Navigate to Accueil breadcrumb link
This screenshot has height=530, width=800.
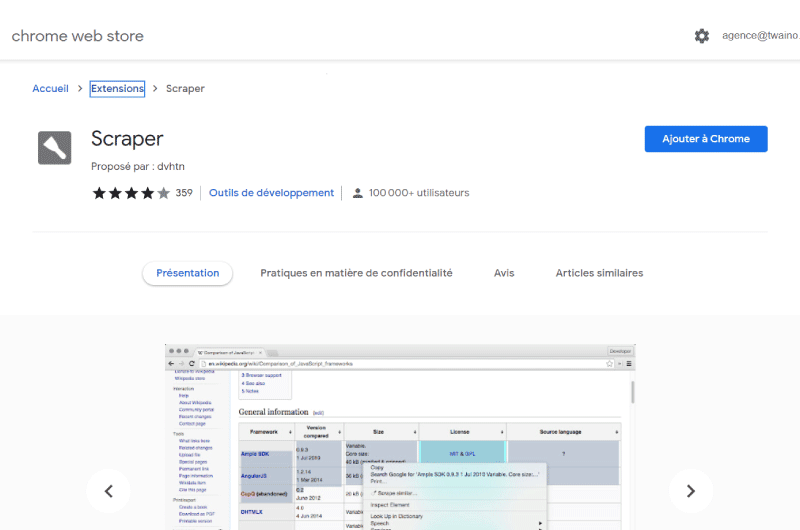pos(50,88)
